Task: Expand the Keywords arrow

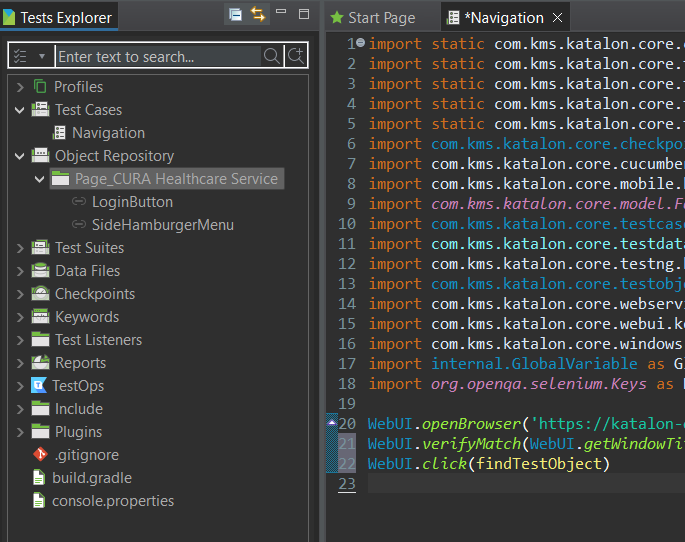Action: (20, 317)
